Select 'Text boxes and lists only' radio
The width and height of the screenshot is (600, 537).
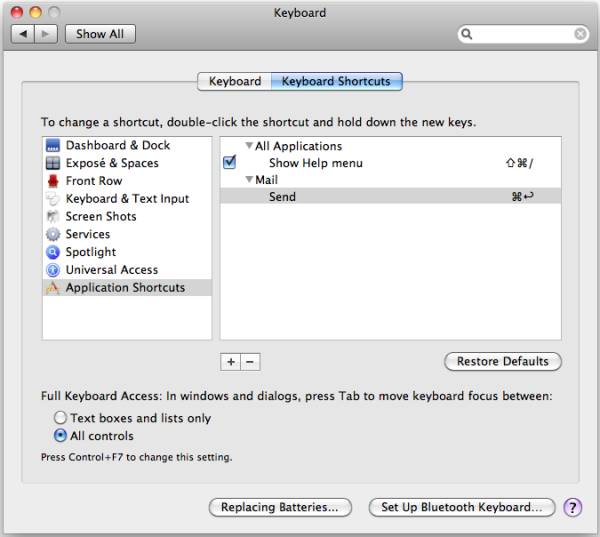click(61, 418)
